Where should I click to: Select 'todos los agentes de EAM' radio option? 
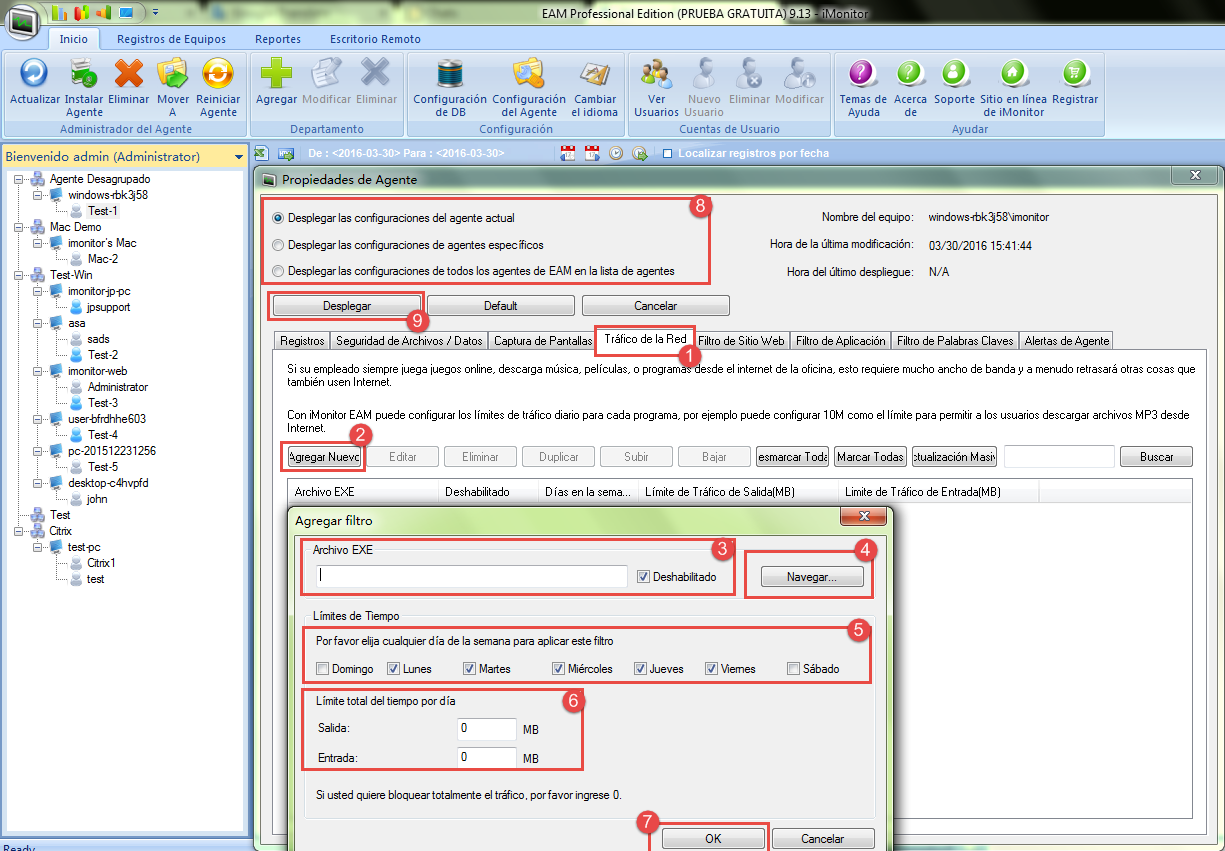[278, 271]
